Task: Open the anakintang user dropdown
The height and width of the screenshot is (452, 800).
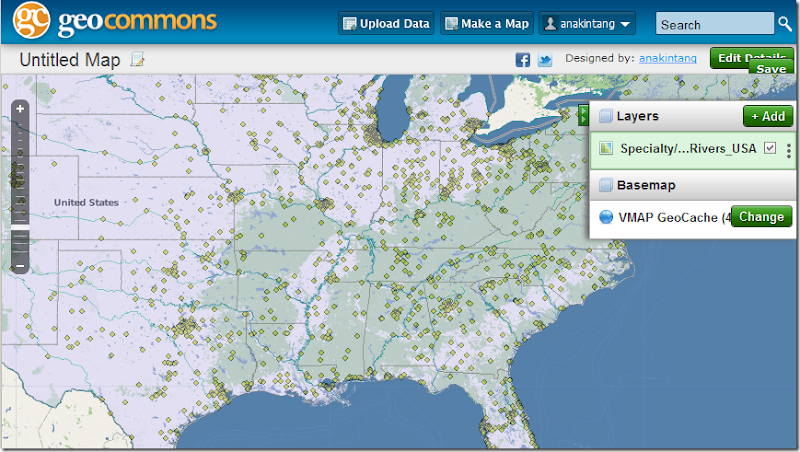Action: (x=587, y=23)
